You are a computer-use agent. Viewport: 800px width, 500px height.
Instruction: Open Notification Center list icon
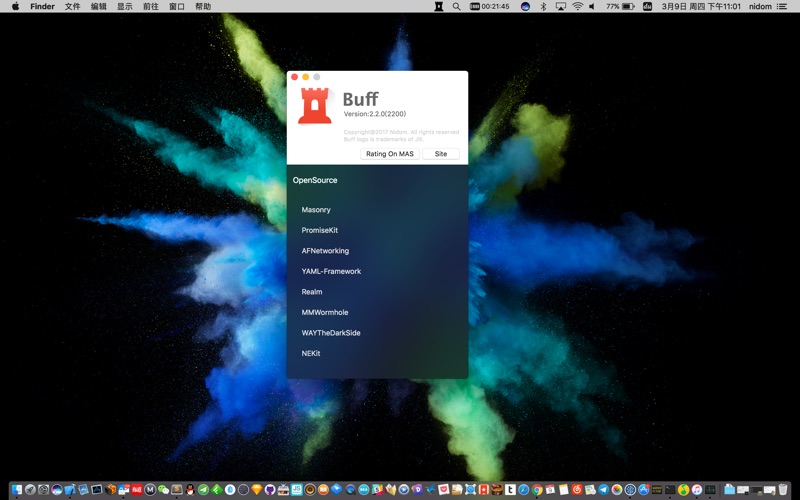click(x=782, y=6)
